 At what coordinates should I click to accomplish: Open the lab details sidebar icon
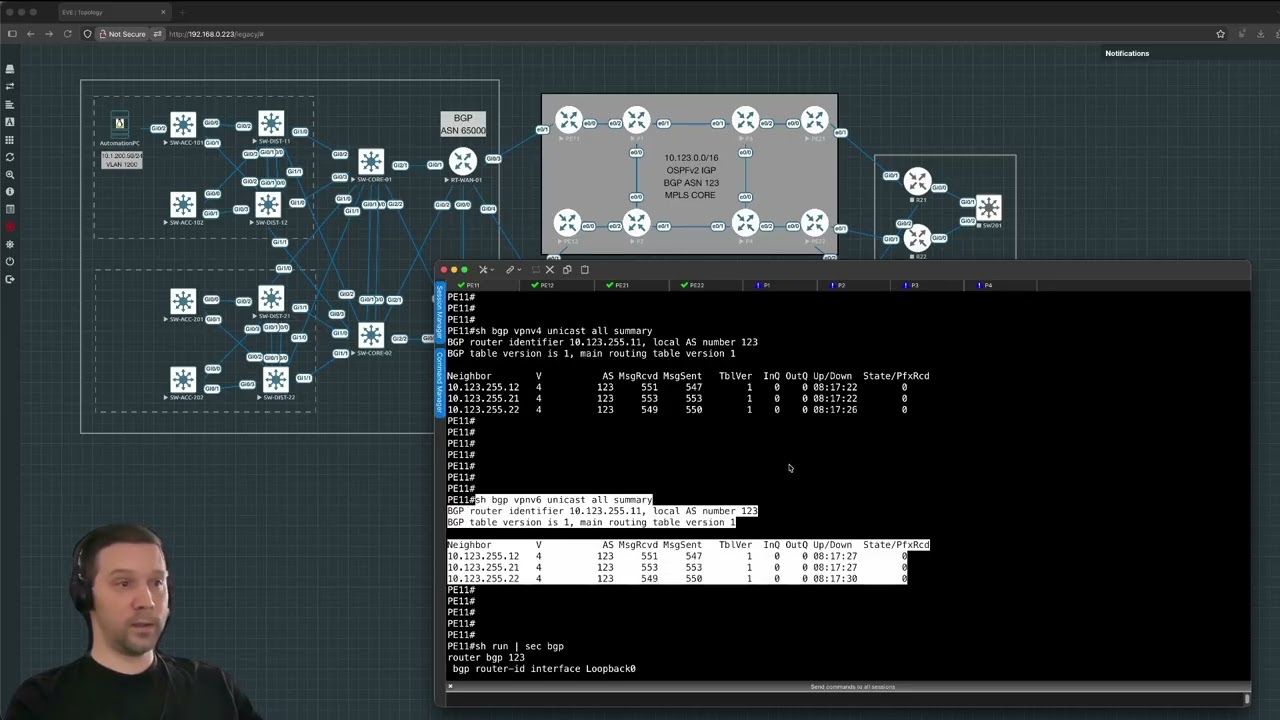click(10, 209)
